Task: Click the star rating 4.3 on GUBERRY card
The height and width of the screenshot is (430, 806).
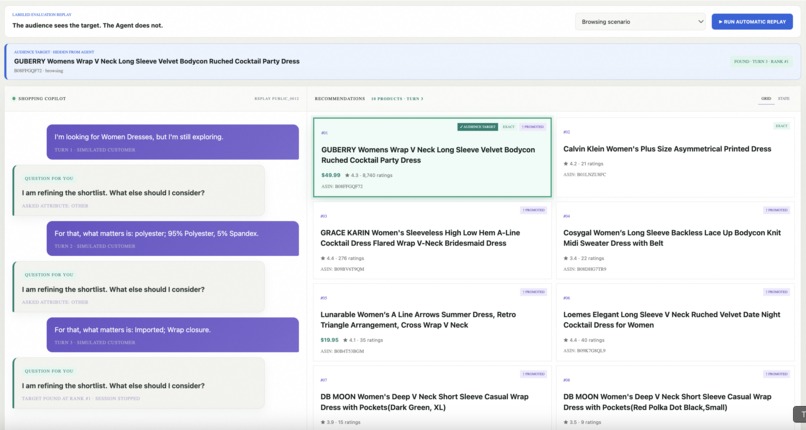Action: click(369, 175)
